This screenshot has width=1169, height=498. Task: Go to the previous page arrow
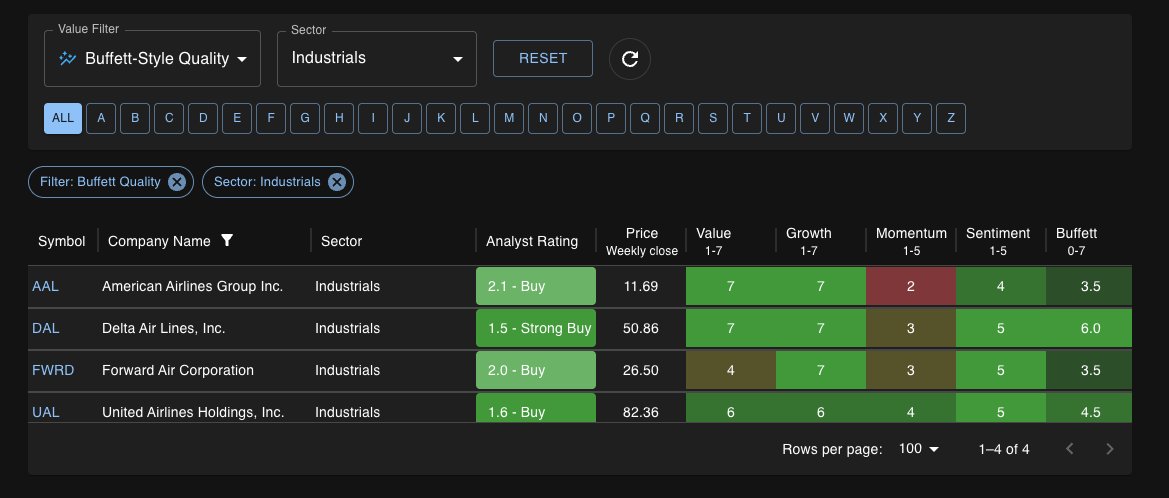click(x=1070, y=449)
